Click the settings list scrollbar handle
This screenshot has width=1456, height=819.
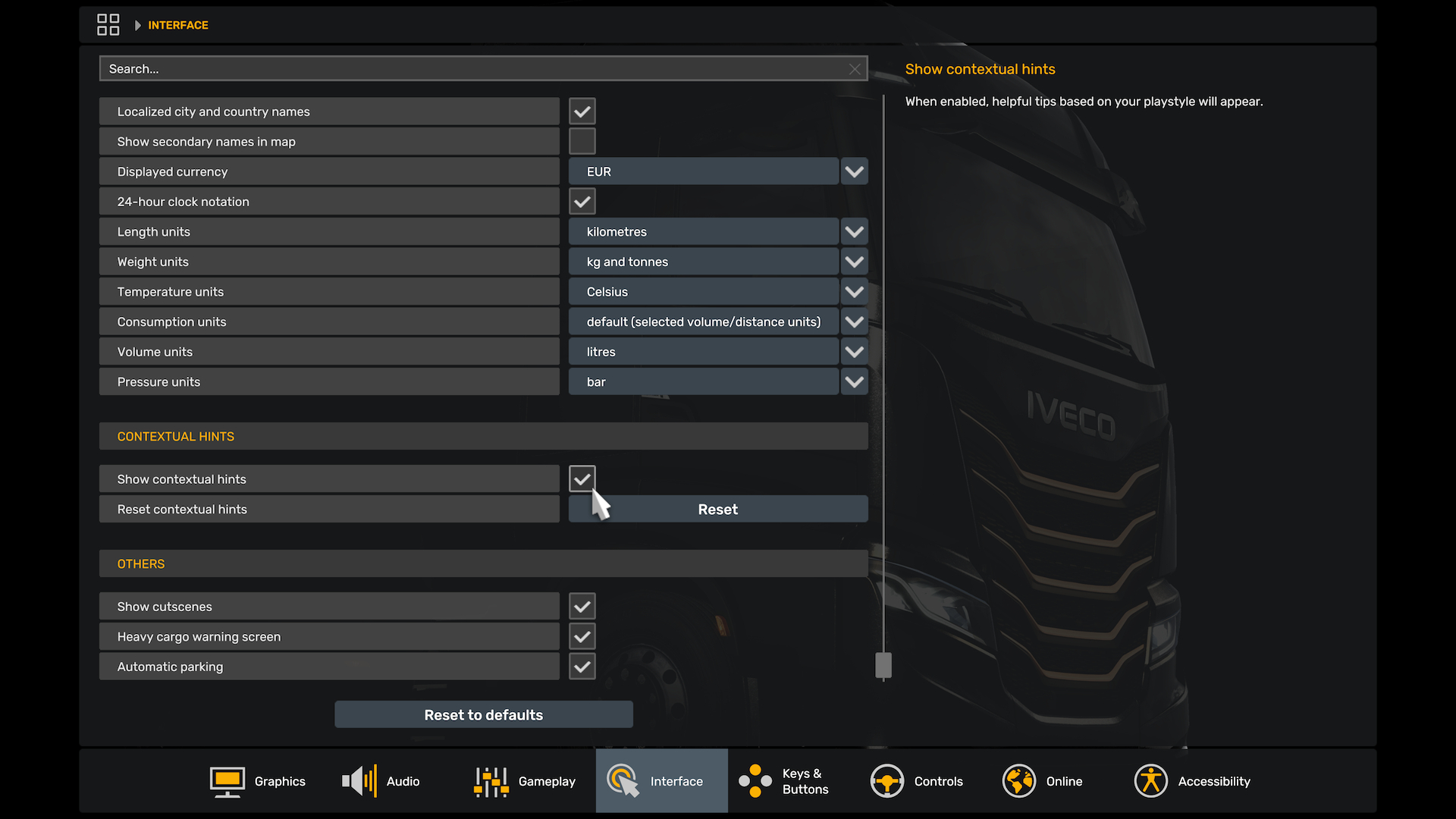pyautogui.click(x=883, y=665)
